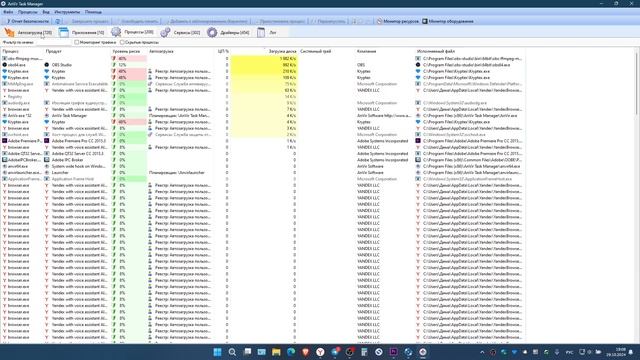
Task: Select the obs64.exe process row
Action: [263, 65]
